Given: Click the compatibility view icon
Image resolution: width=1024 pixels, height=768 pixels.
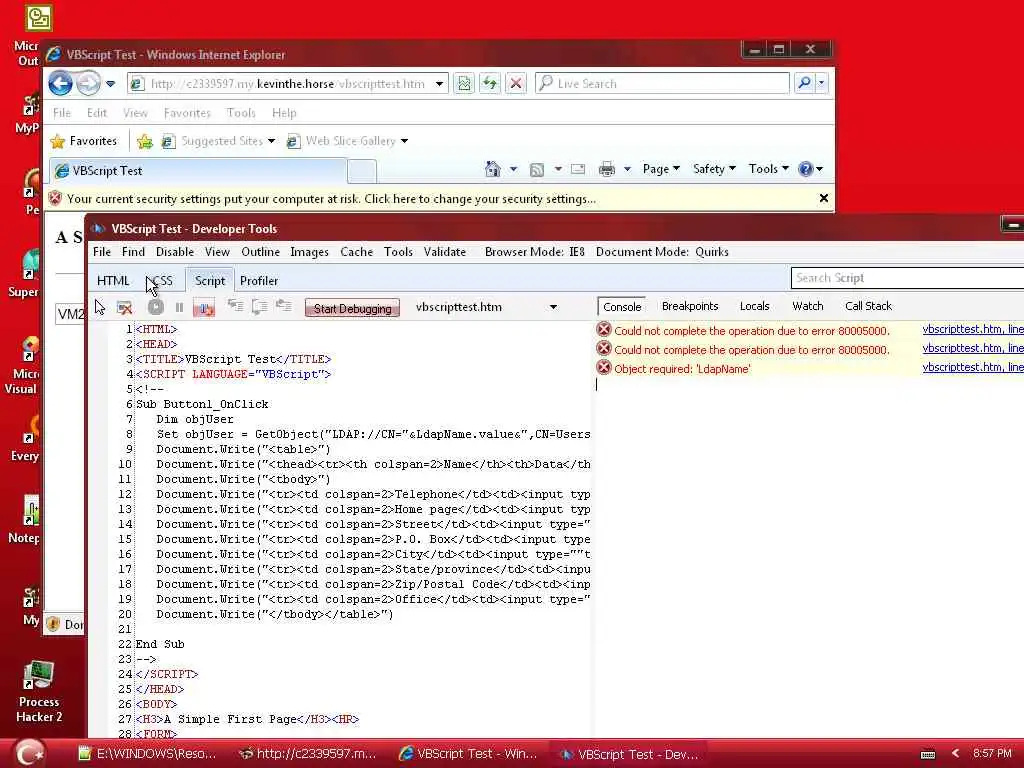Looking at the screenshot, I should click(x=464, y=84).
